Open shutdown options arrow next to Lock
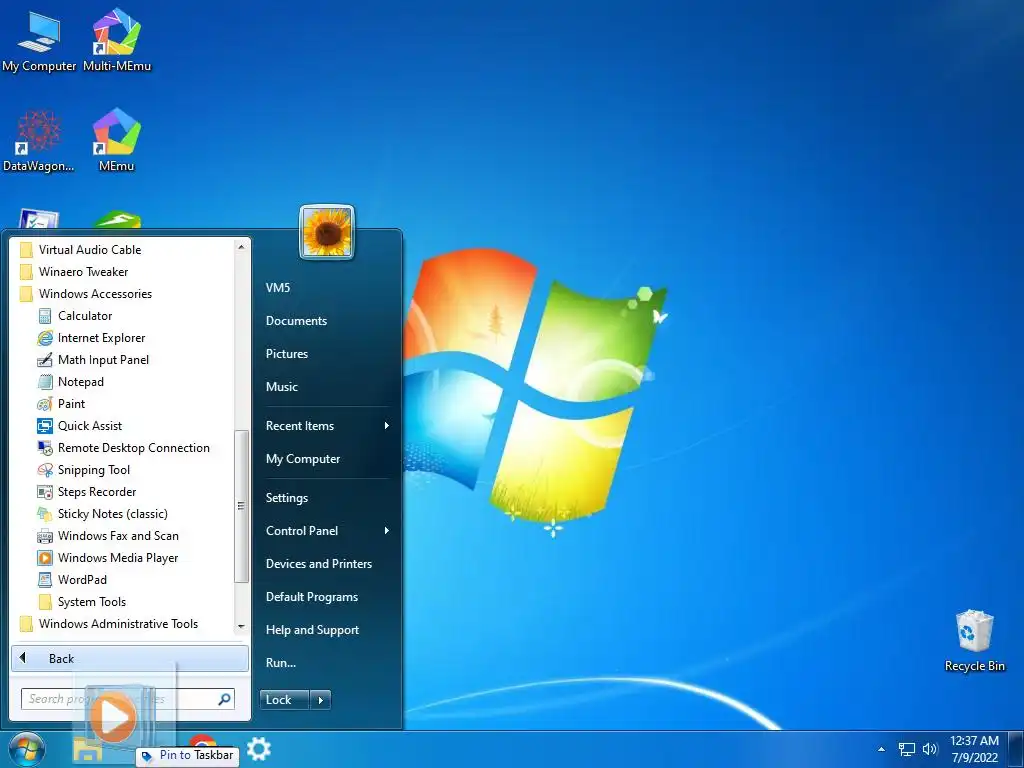This screenshot has height=768, width=1024. coord(320,700)
